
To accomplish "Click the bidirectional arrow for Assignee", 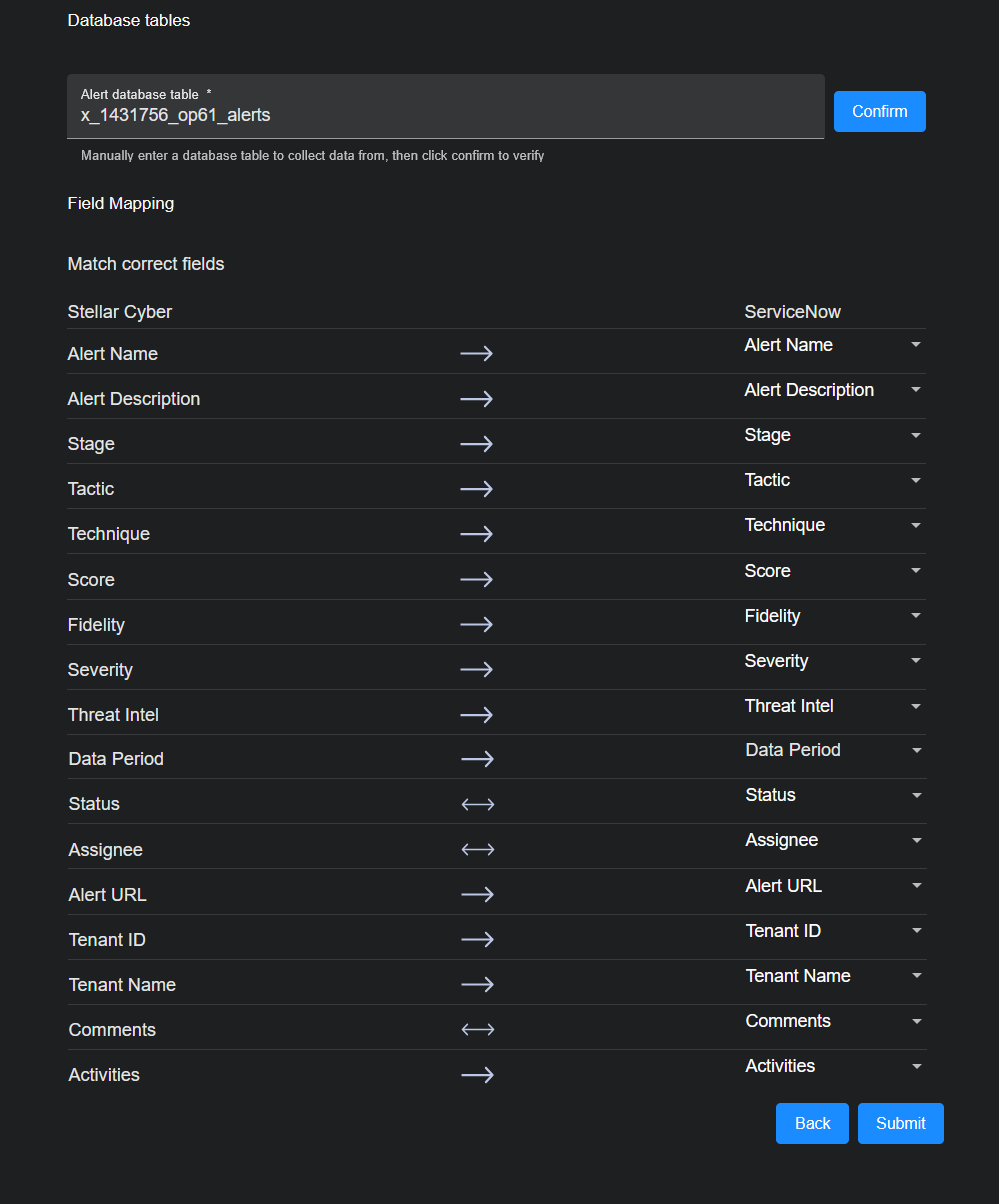I will 477,849.
